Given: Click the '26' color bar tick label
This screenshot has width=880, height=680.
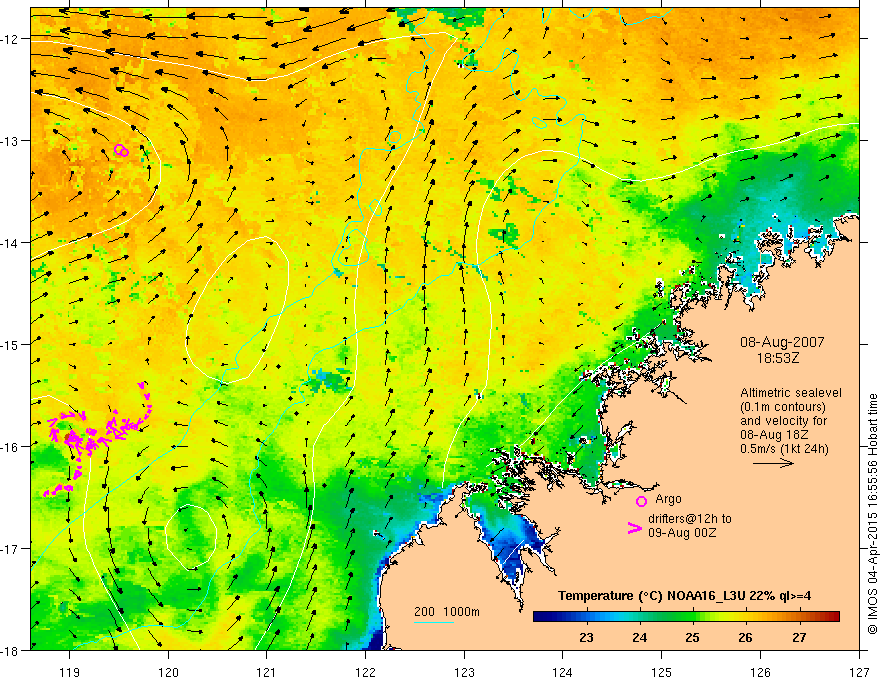Looking at the screenshot, I should coord(745,638).
